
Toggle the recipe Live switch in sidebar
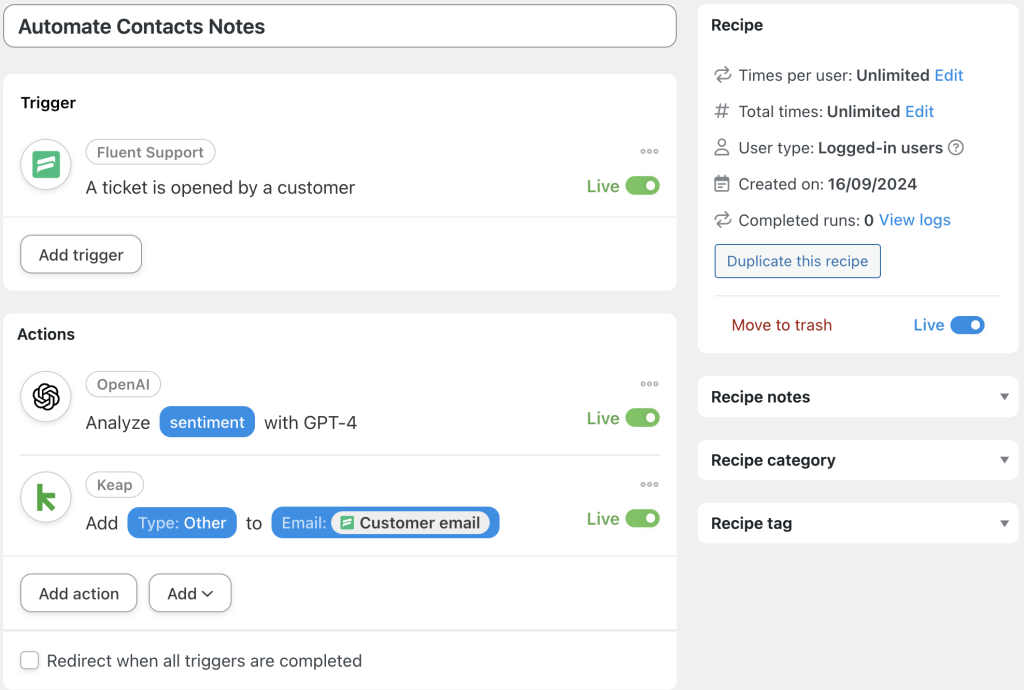(967, 325)
